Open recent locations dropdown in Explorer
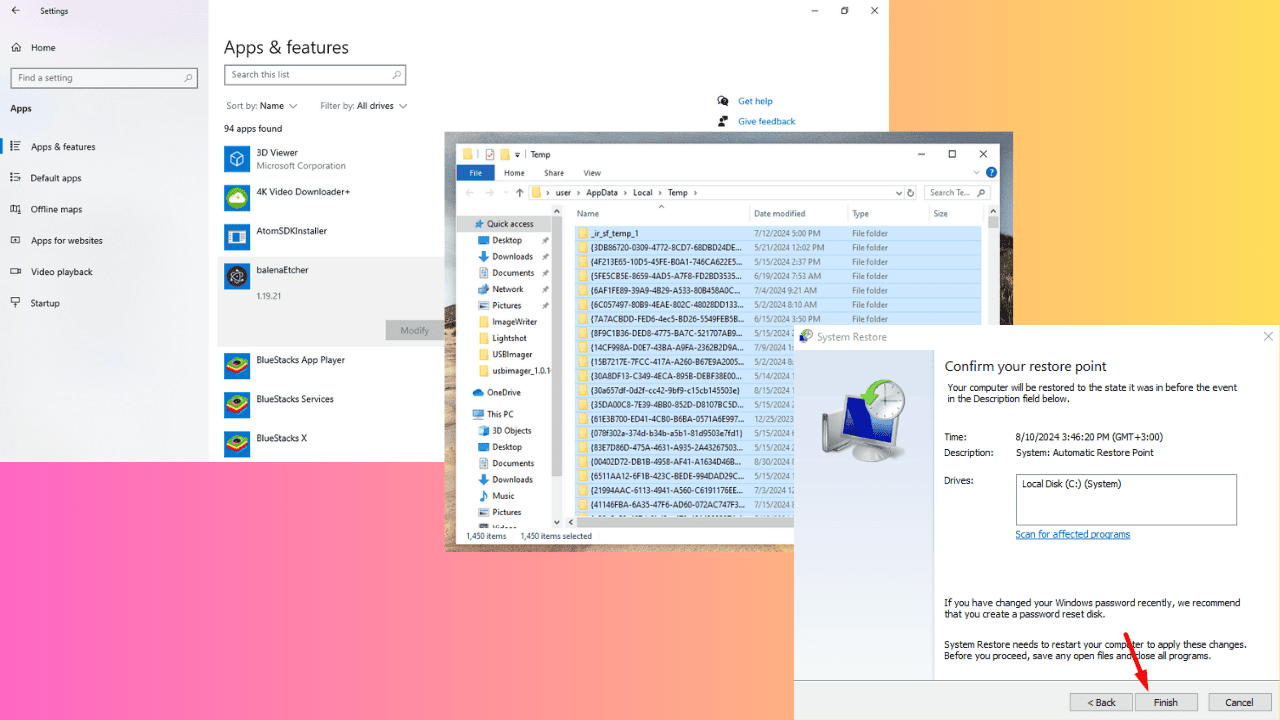The image size is (1280, 720). [504, 192]
